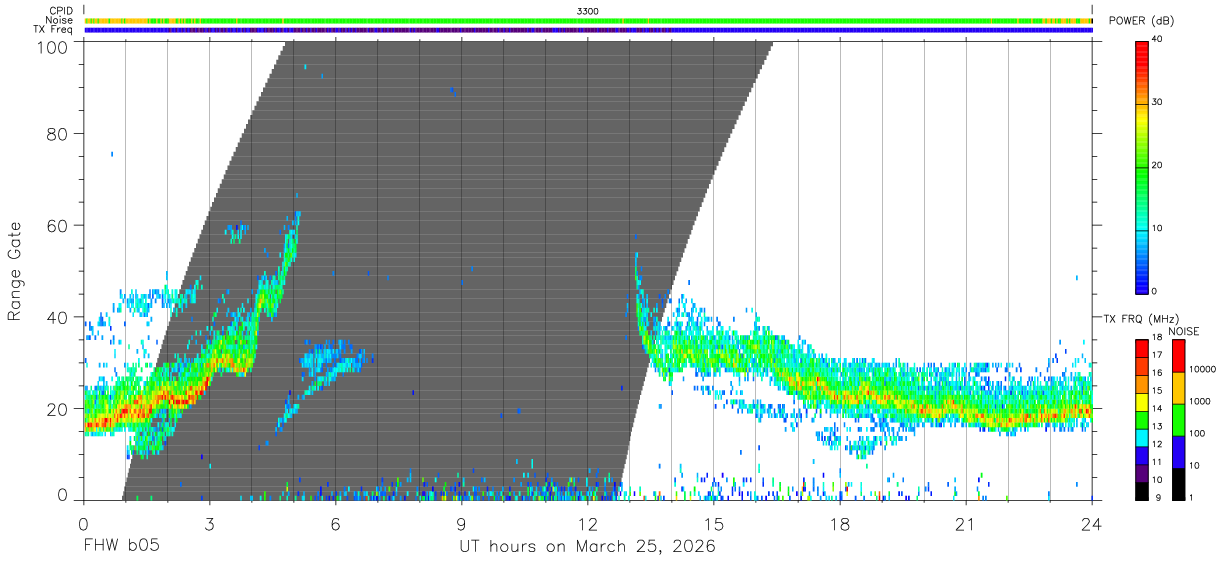Viewport: 1228px width, 567px height.
Task: Click the 100 tick on Range Gate axis
Action: tap(50, 47)
